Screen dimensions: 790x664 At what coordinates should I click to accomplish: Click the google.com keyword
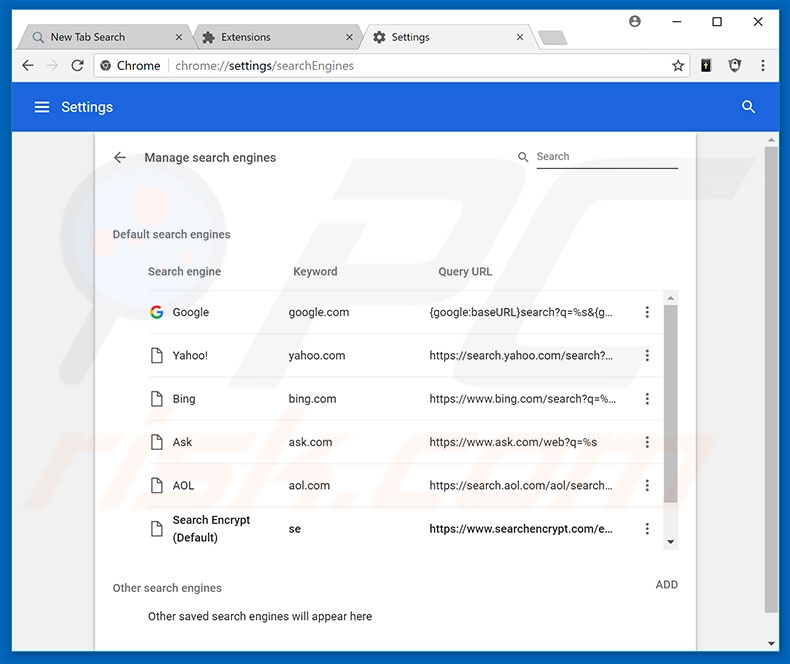click(318, 312)
